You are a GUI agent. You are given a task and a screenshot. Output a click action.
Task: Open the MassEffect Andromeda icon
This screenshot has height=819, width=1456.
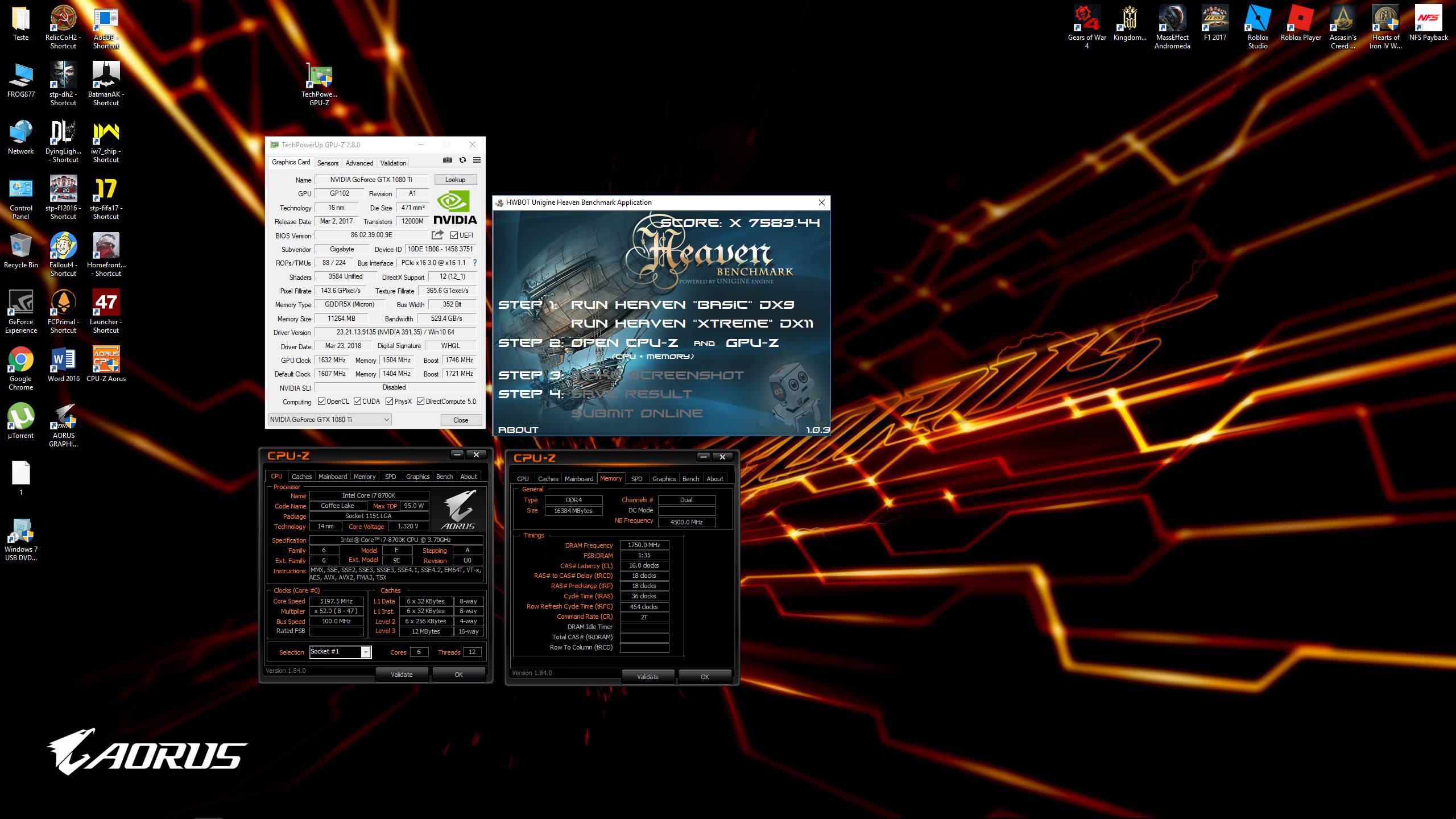click(1172, 27)
